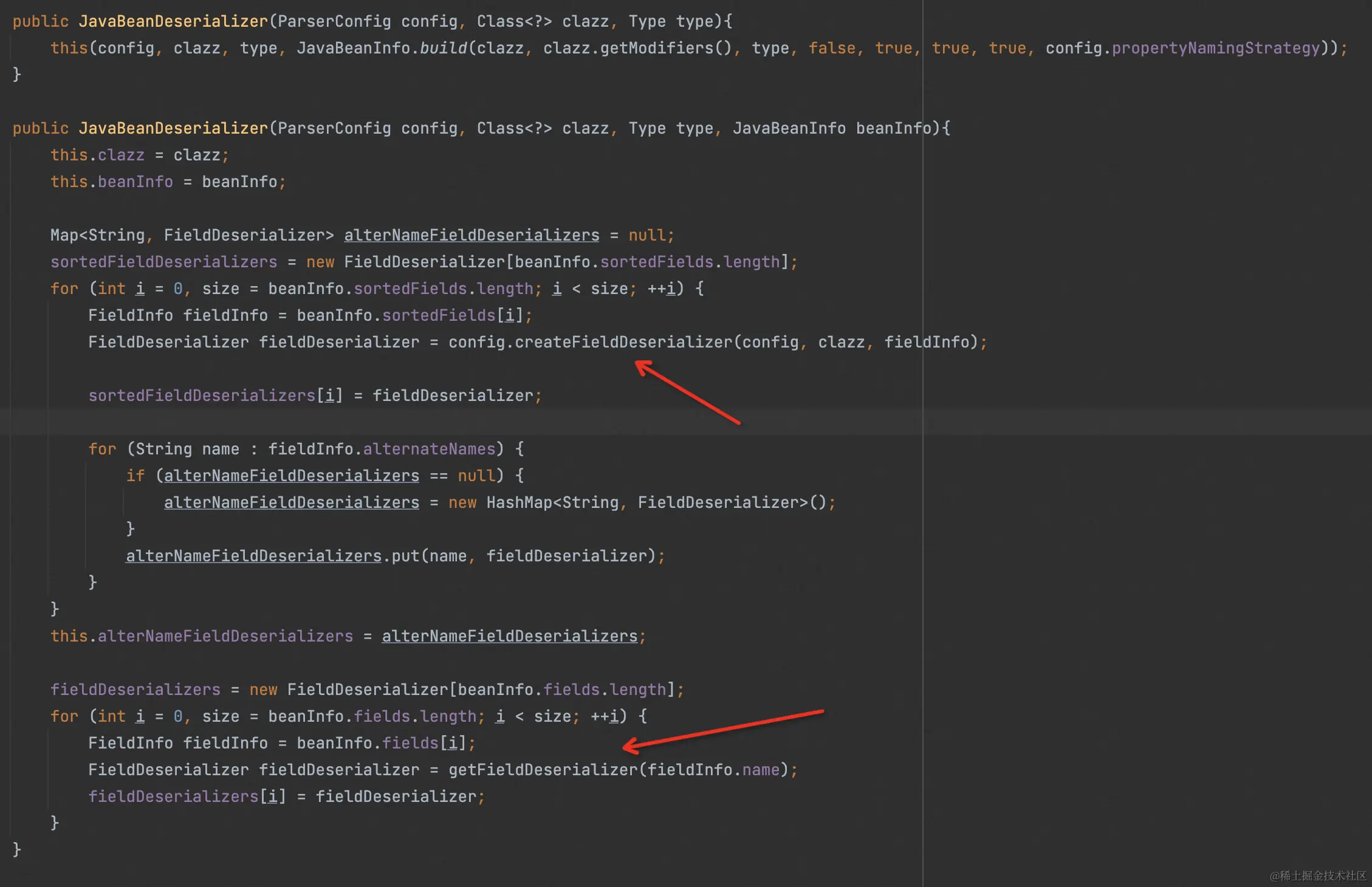Click the propertyNamingStrategy field reference

click(x=1215, y=49)
